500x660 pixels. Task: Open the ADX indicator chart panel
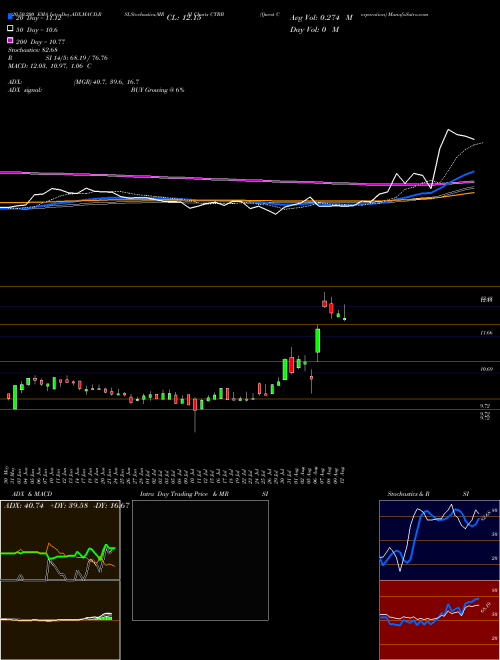pyautogui.click(x=60, y=540)
